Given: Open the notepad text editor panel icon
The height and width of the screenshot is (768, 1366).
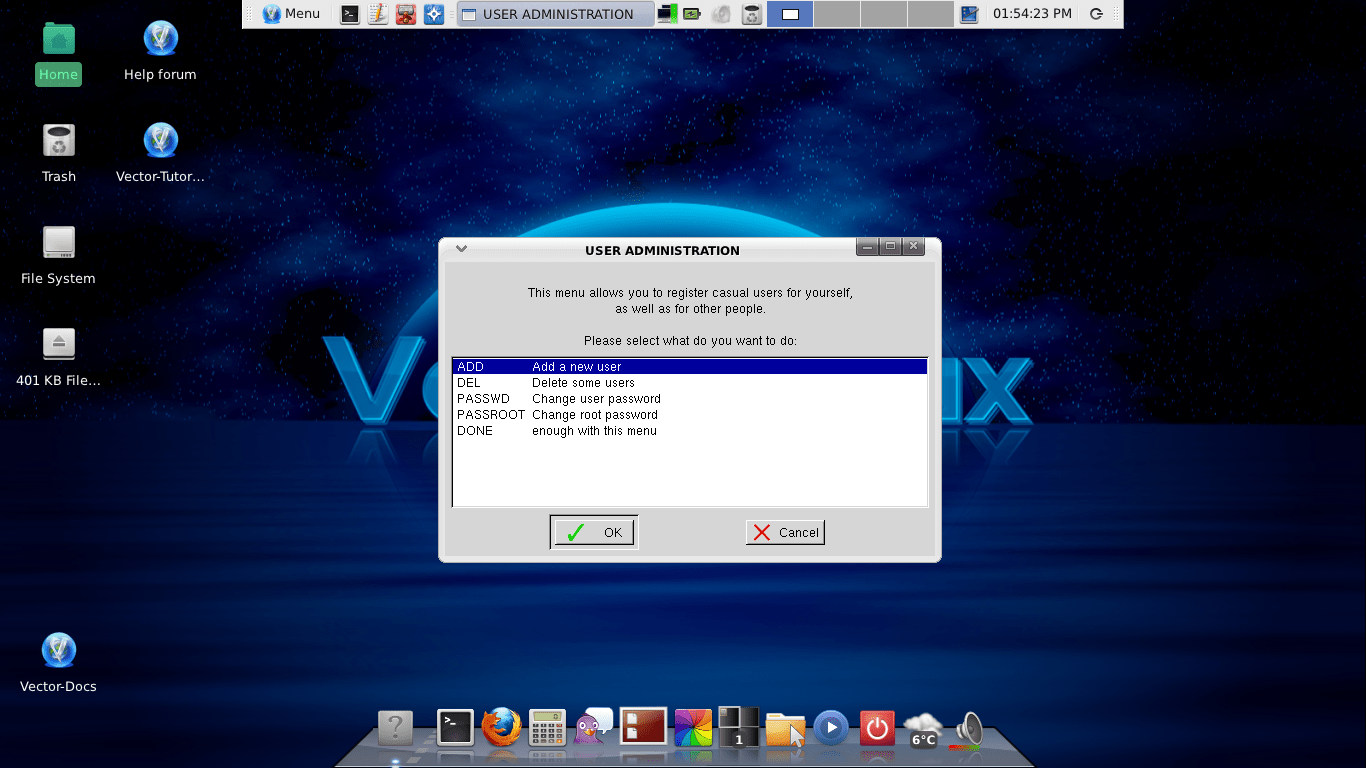Looking at the screenshot, I should click(378, 14).
